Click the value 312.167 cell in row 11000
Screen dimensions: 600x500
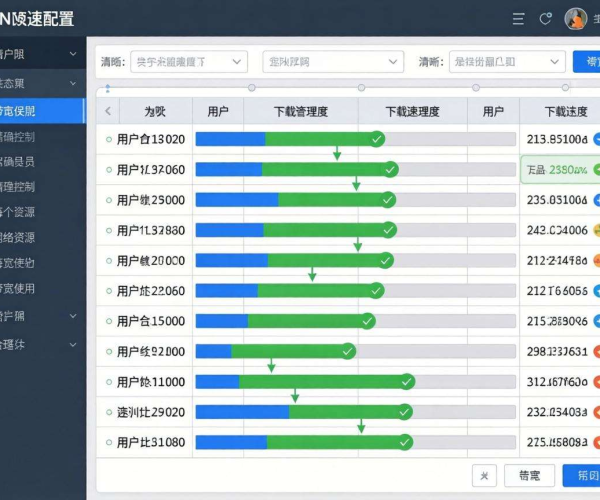[557, 382]
